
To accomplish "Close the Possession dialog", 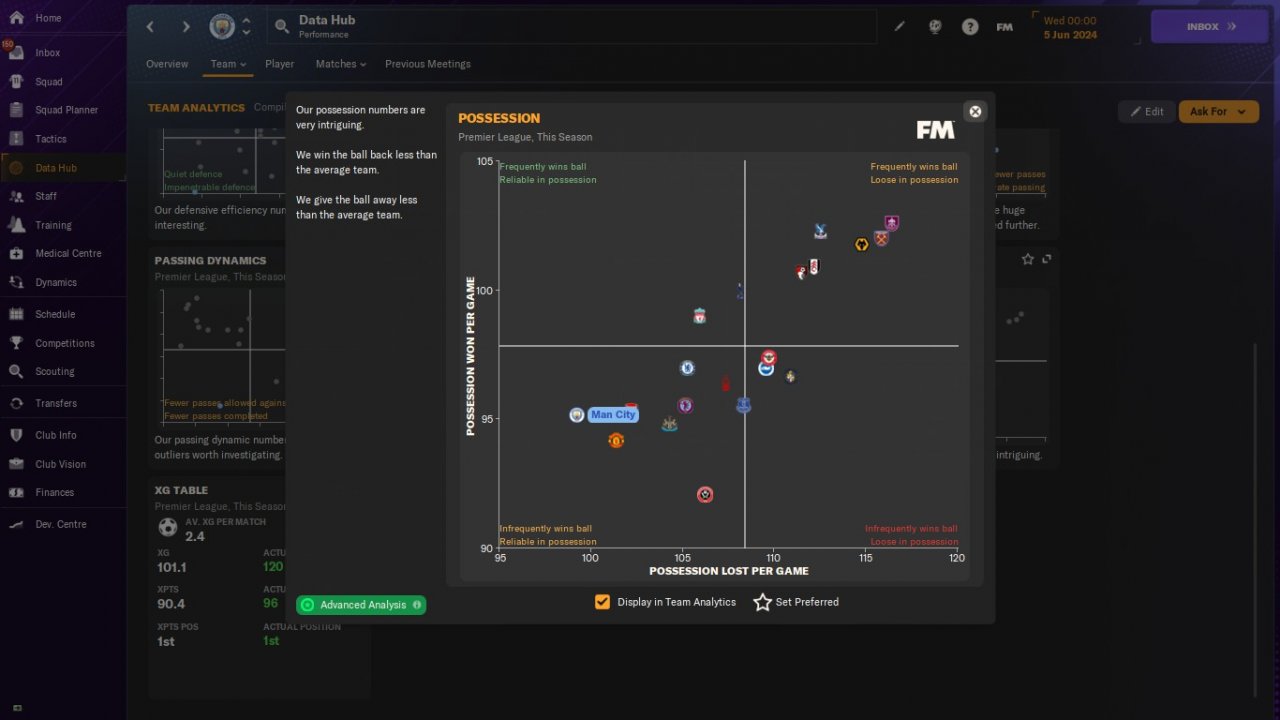I will tap(976, 111).
